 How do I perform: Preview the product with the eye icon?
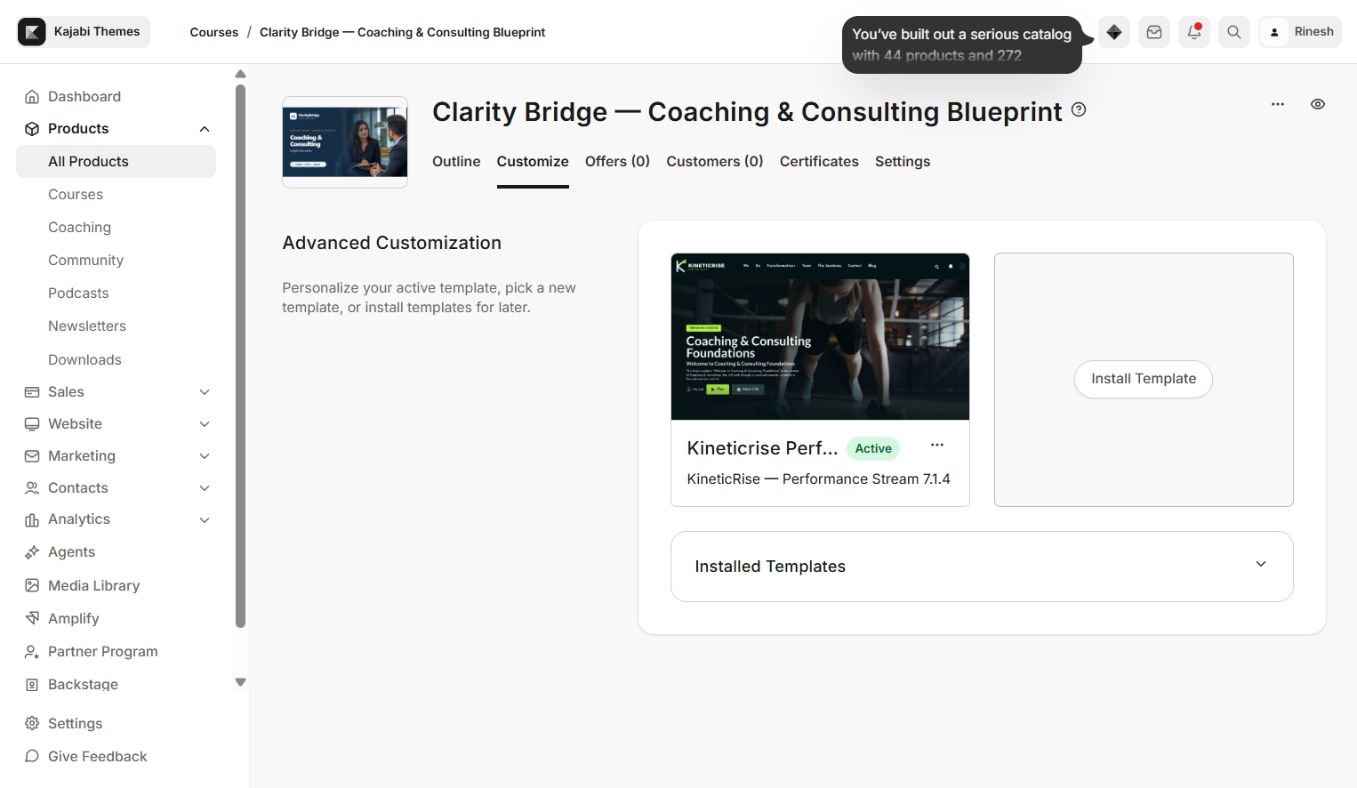(1318, 104)
